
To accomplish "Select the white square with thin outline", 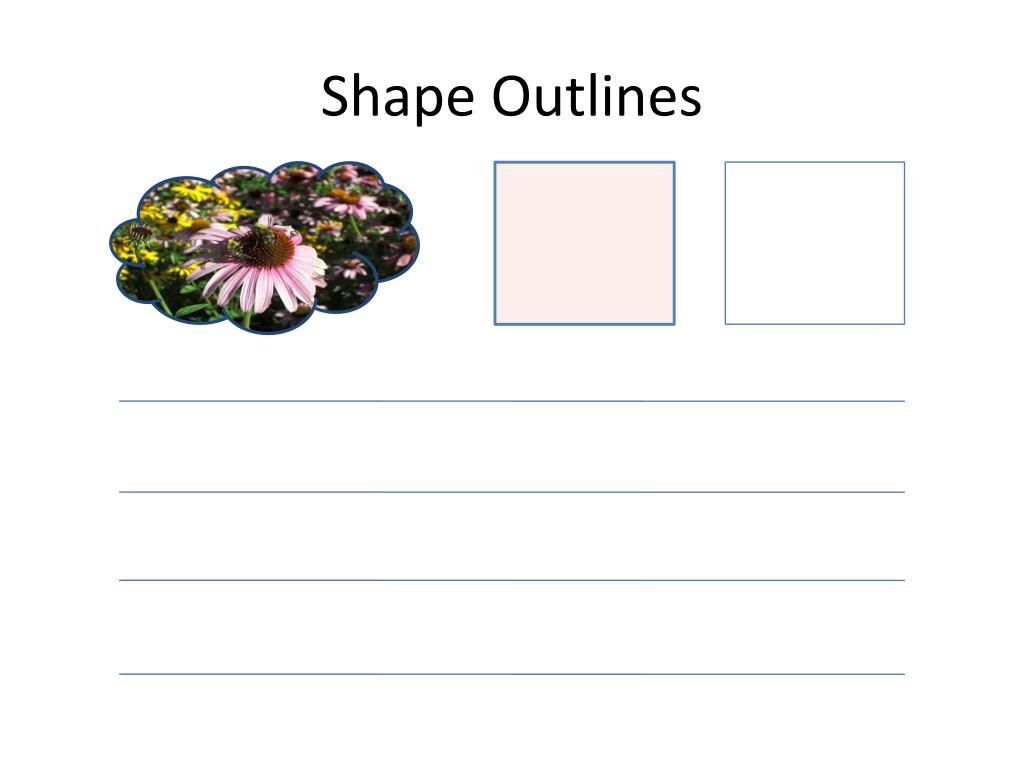I will click(815, 243).
